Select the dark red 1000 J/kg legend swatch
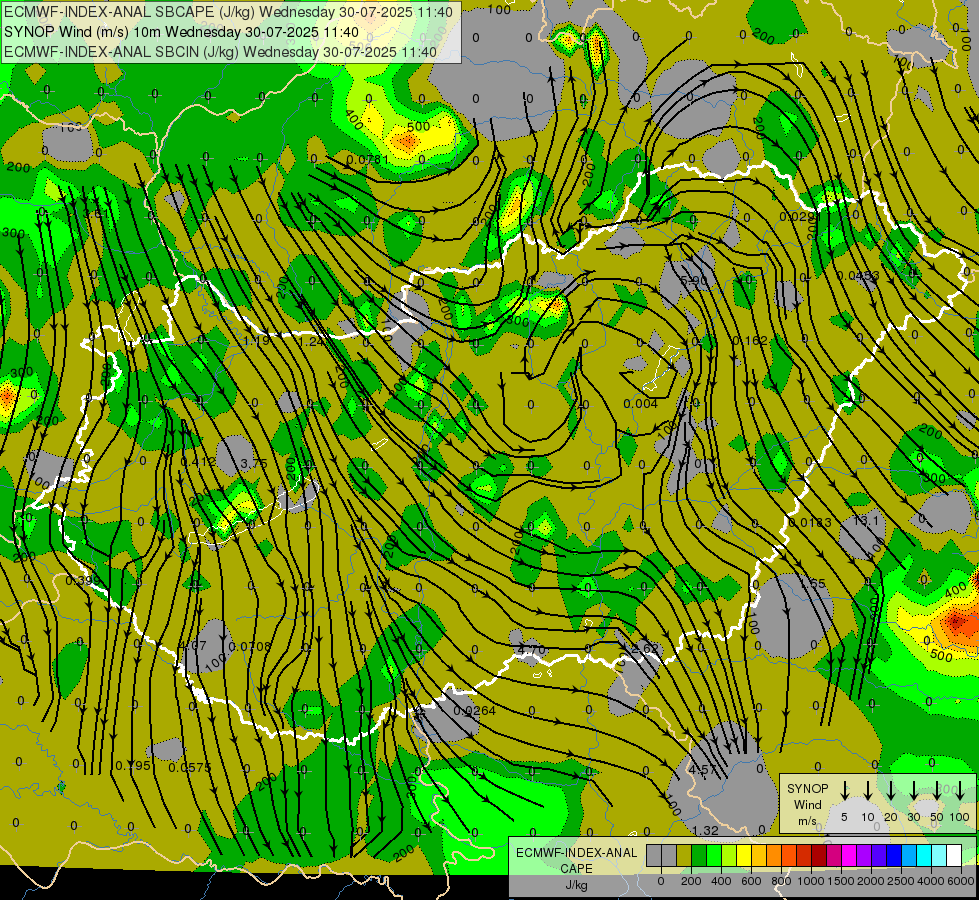The height and width of the screenshot is (900, 979). tap(819, 856)
